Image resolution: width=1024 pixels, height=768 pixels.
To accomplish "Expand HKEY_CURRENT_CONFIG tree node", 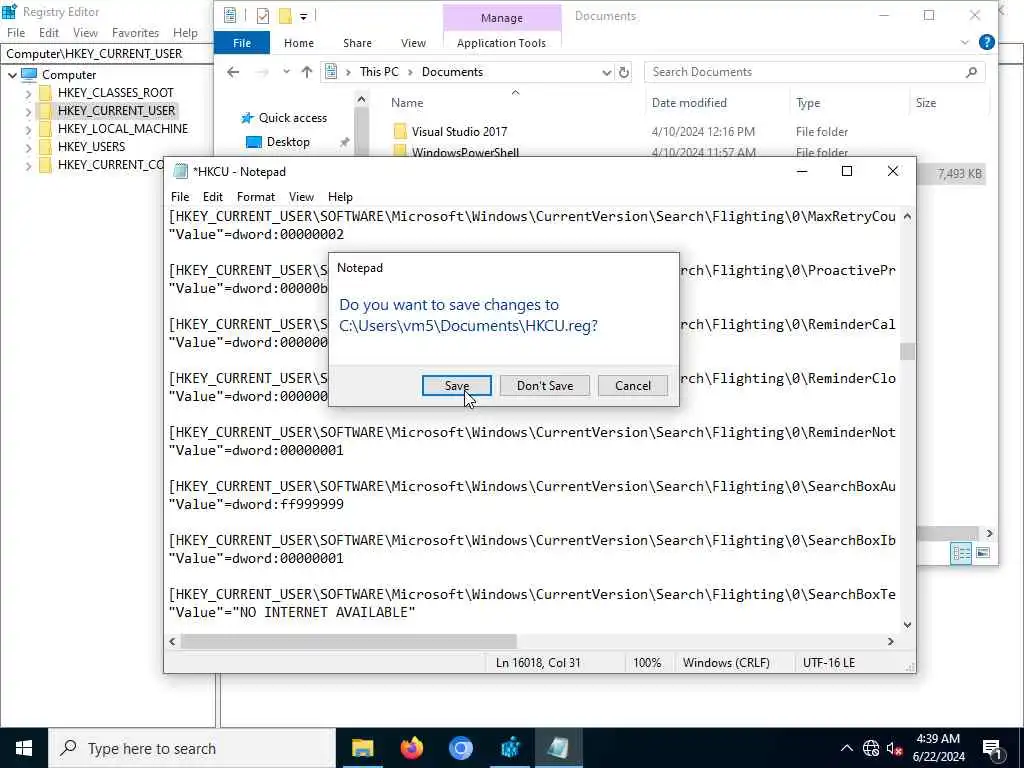I will tap(28, 166).
